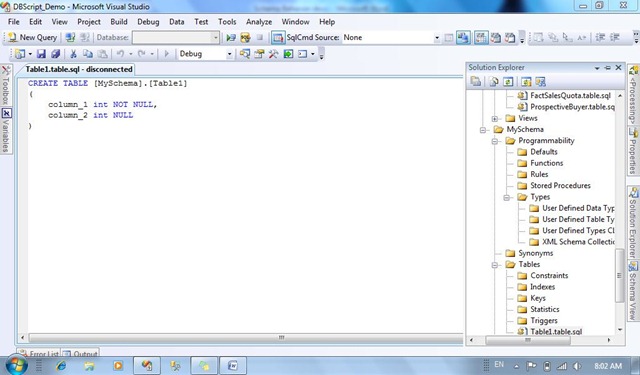The image size is (640, 375).
Task: Open the Properties side tab
Action: [633, 151]
